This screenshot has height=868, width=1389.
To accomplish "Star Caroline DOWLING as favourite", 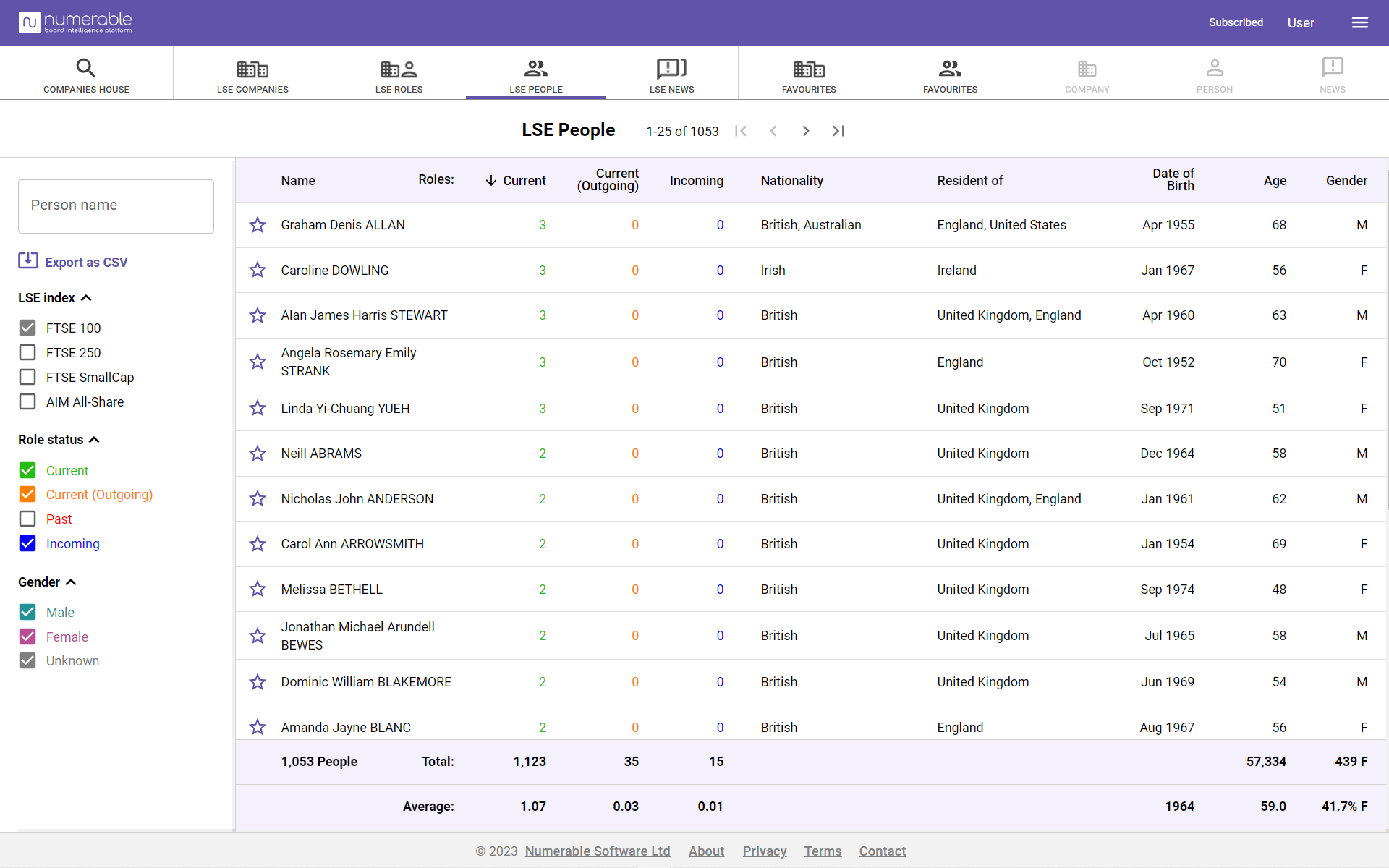I will tap(258, 271).
